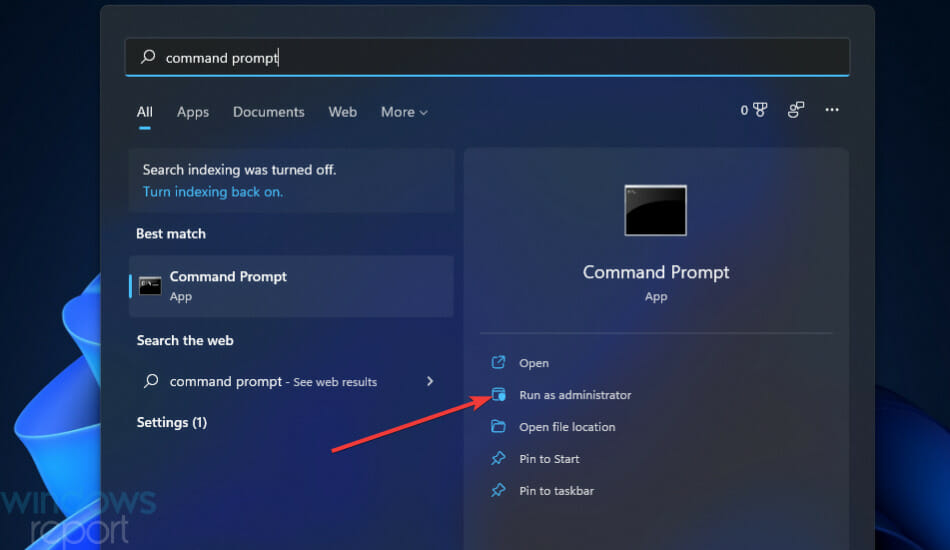Image resolution: width=950 pixels, height=550 pixels.
Task: Click the search magnifier icon in search box
Action: pyautogui.click(x=148, y=57)
